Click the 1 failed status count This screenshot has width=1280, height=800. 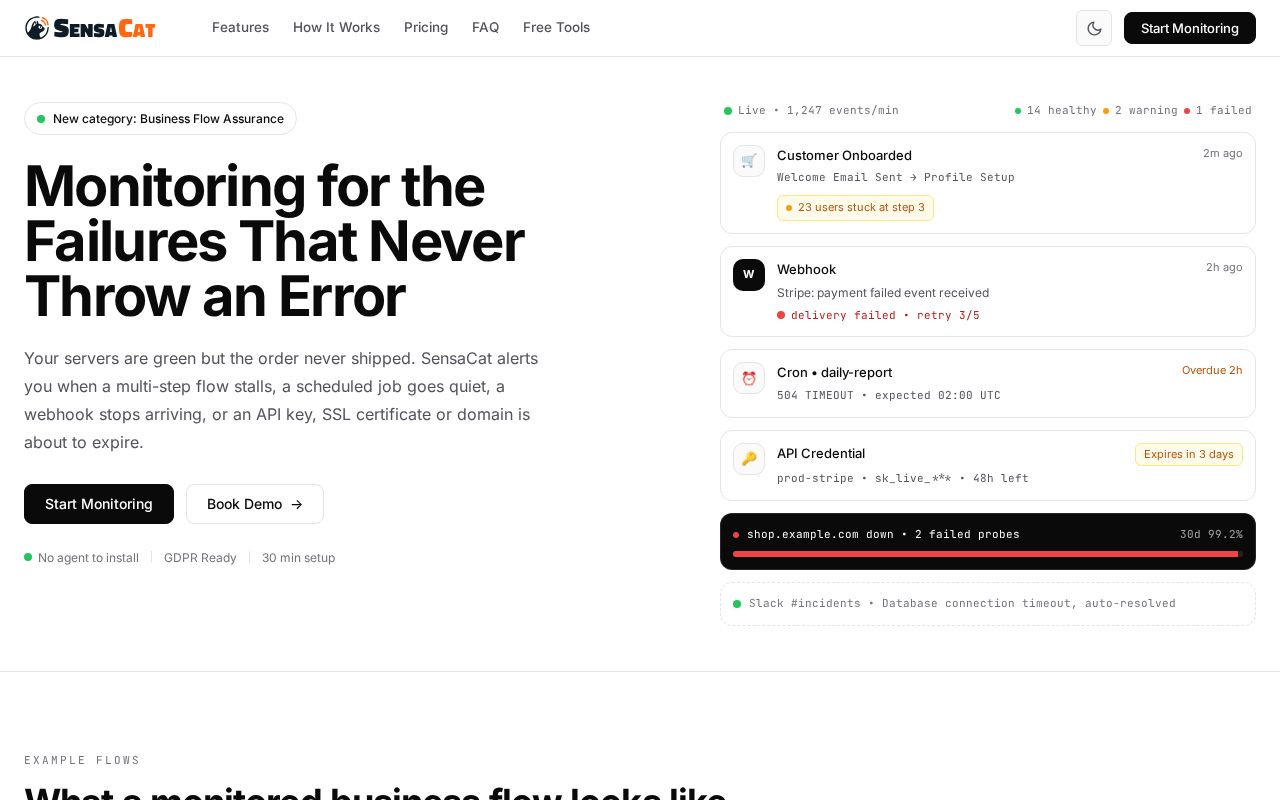(x=1218, y=110)
